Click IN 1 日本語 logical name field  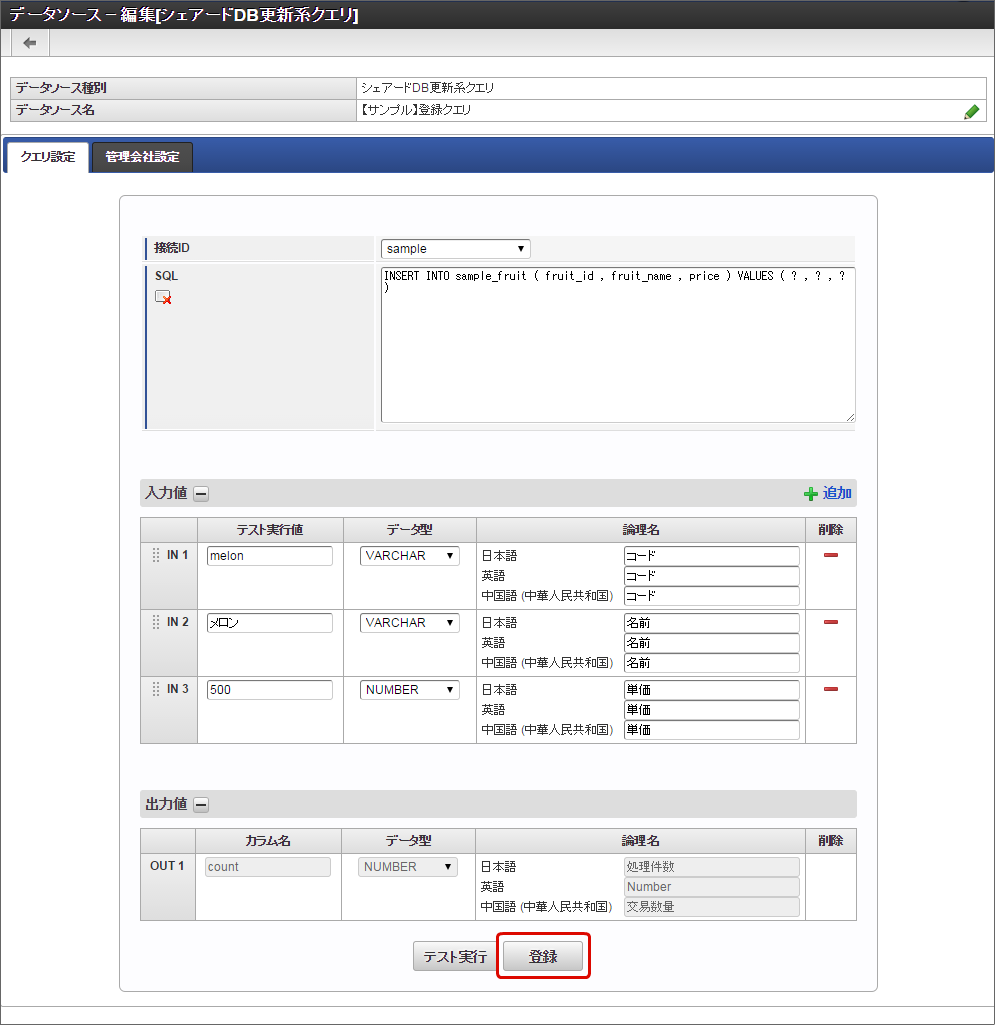[x=712, y=556]
